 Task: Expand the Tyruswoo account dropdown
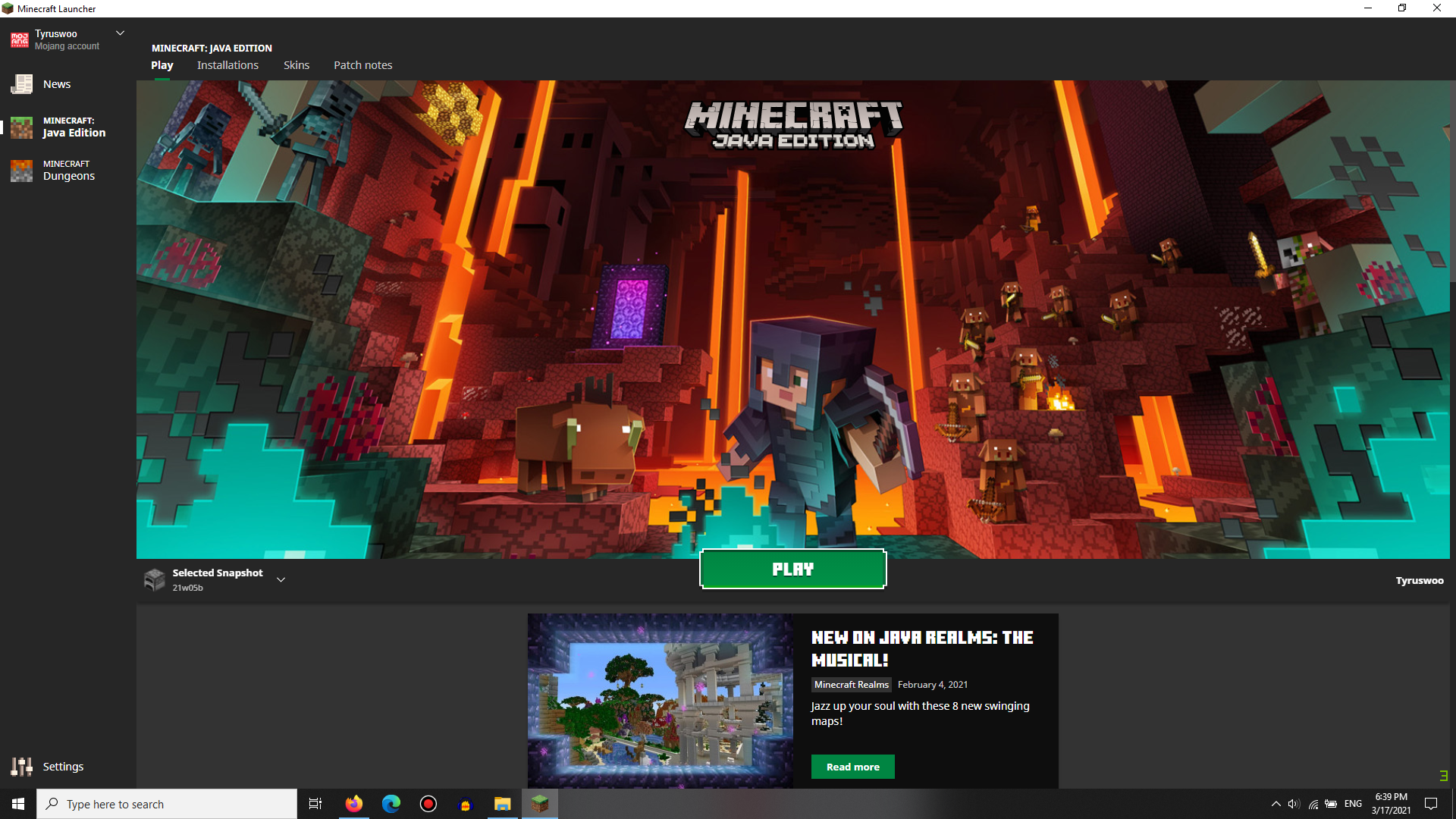(120, 33)
